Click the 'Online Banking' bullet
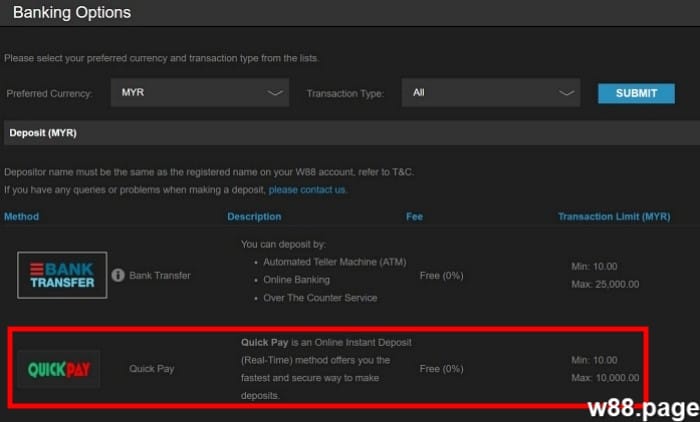Image resolution: width=700 pixels, height=422 pixels. tap(296, 280)
